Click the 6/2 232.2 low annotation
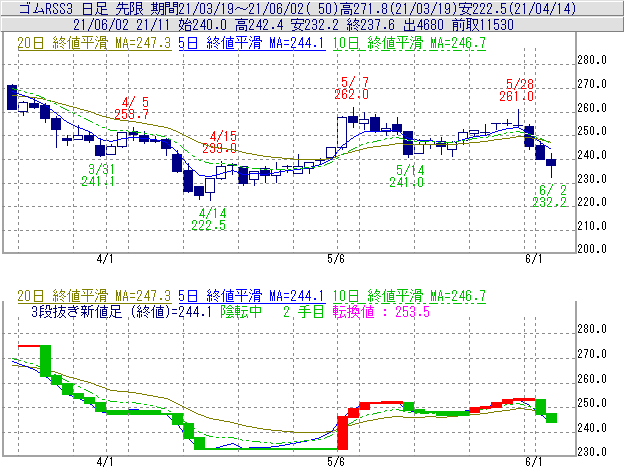Screen dimensions: 624x473 click(x=550, y=196)
